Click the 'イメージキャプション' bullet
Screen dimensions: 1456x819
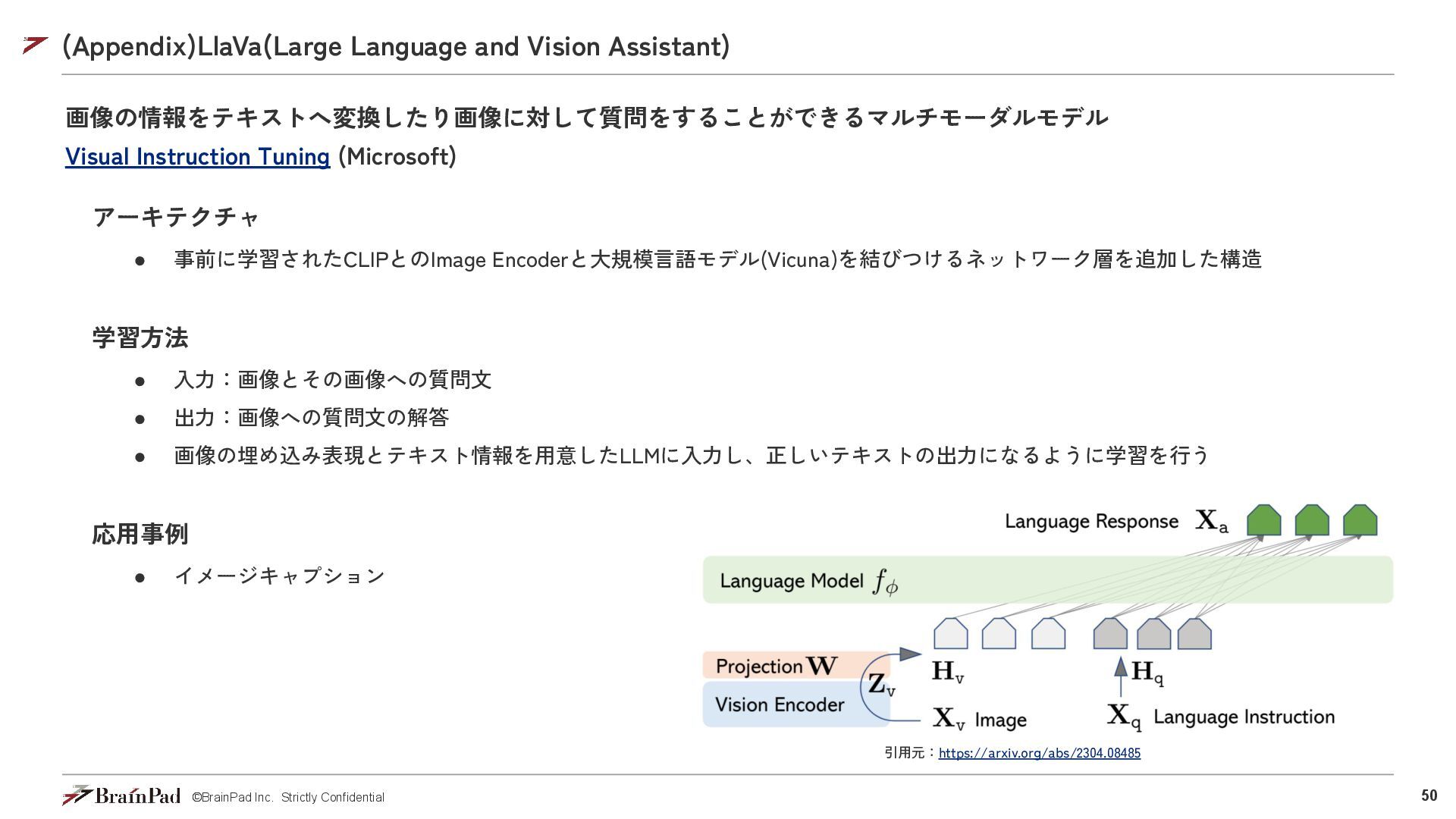tap(280, 576)
